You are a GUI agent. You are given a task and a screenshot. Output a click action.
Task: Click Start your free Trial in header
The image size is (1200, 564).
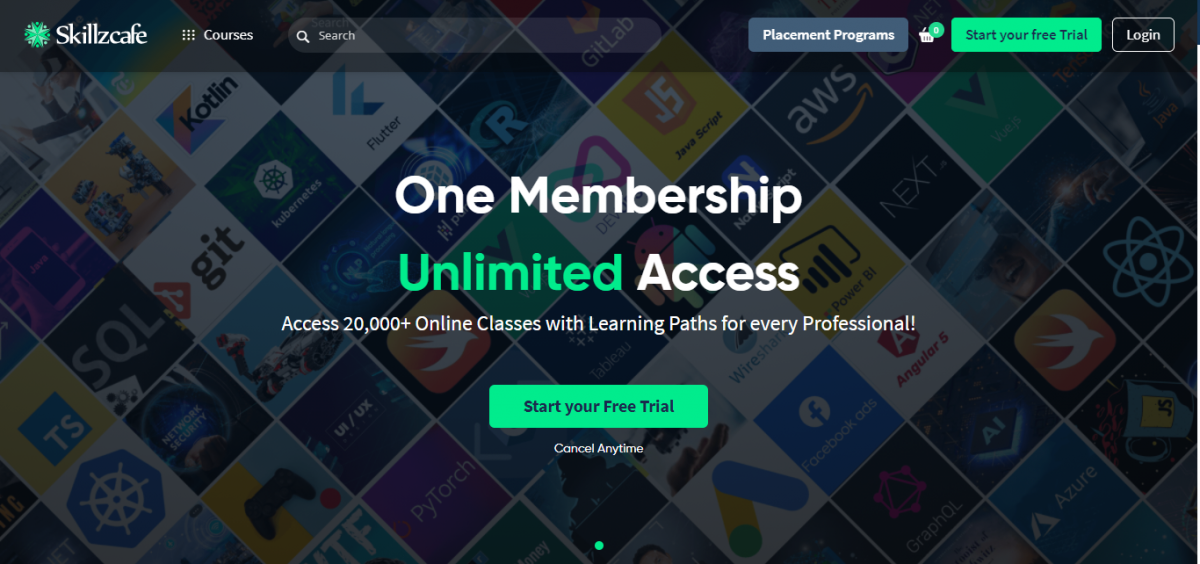[x=1026, y=35]
